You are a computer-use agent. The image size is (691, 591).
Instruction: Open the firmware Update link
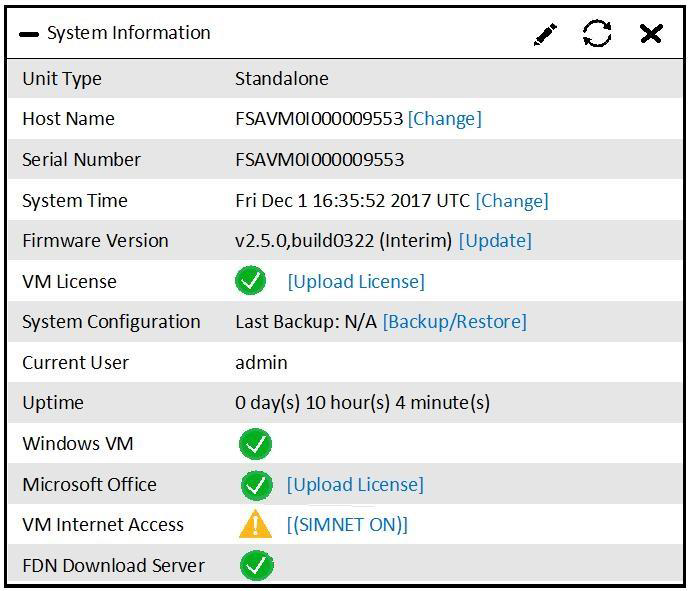coord(495,241)
